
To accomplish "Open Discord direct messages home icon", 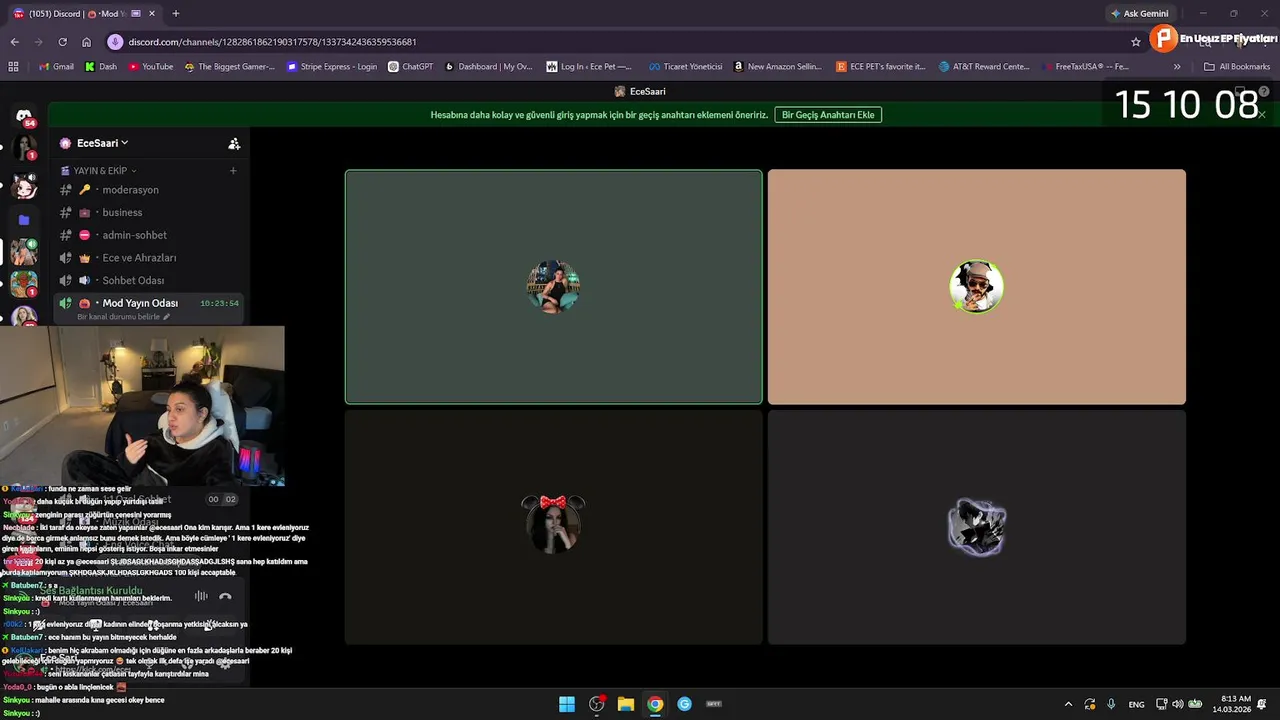I will (24, 116).
